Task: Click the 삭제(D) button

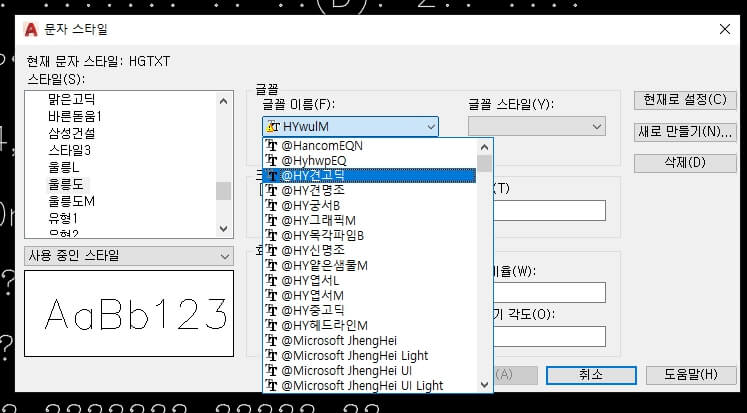Action: 685,163
